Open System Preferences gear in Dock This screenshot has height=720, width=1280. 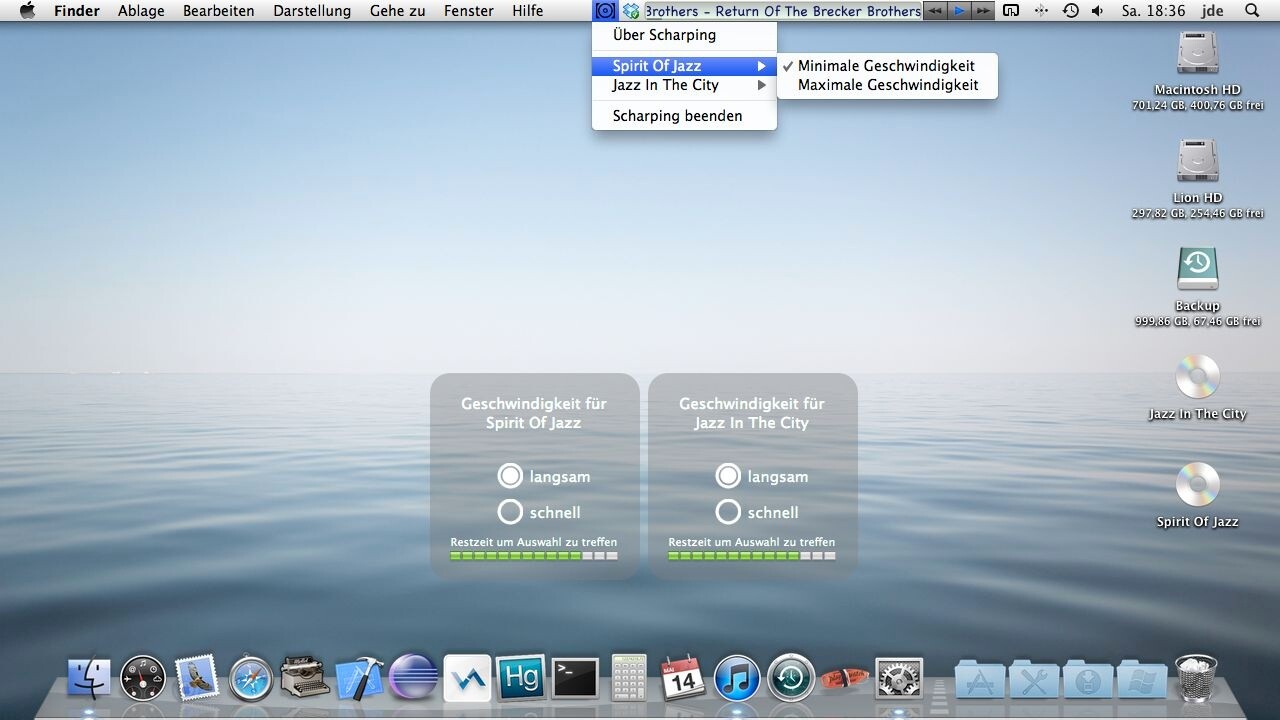coord(899,678)
